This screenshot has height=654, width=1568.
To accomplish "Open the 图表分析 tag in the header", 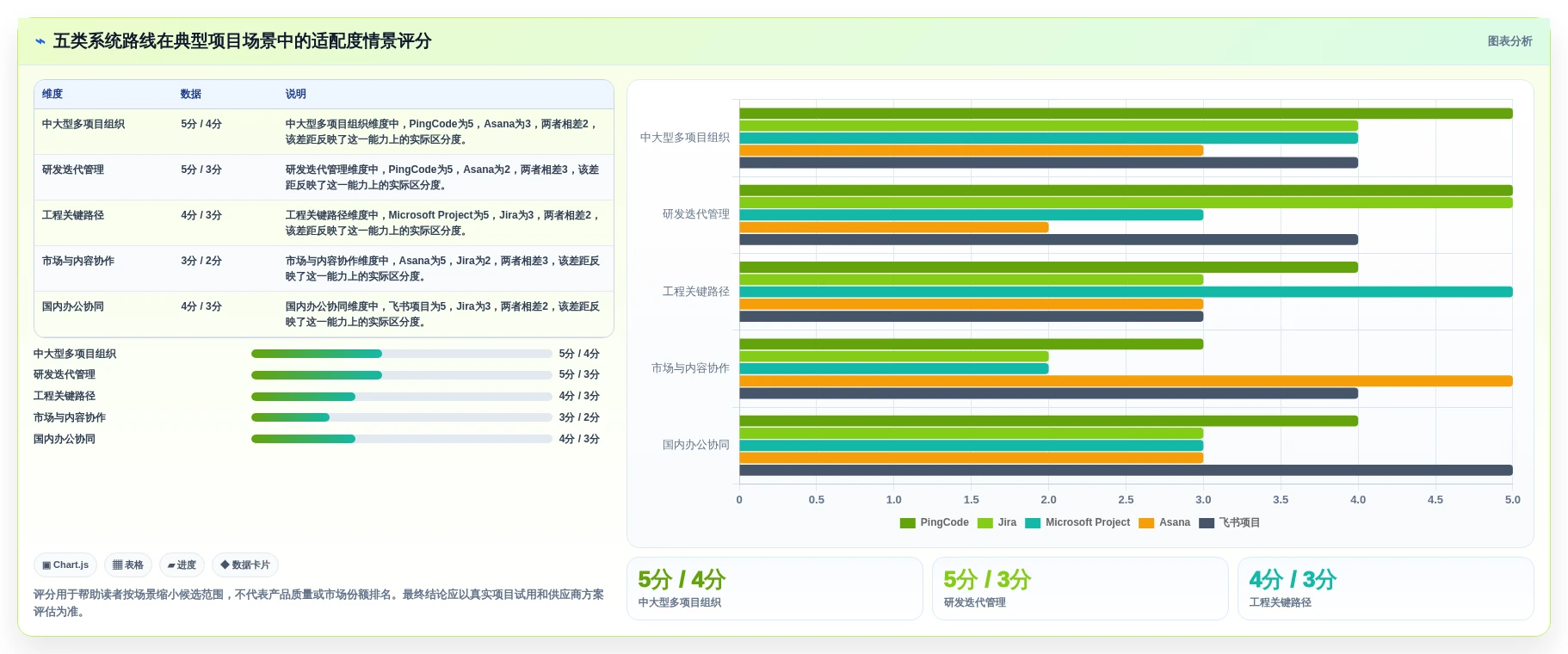I will [1509, 41].
